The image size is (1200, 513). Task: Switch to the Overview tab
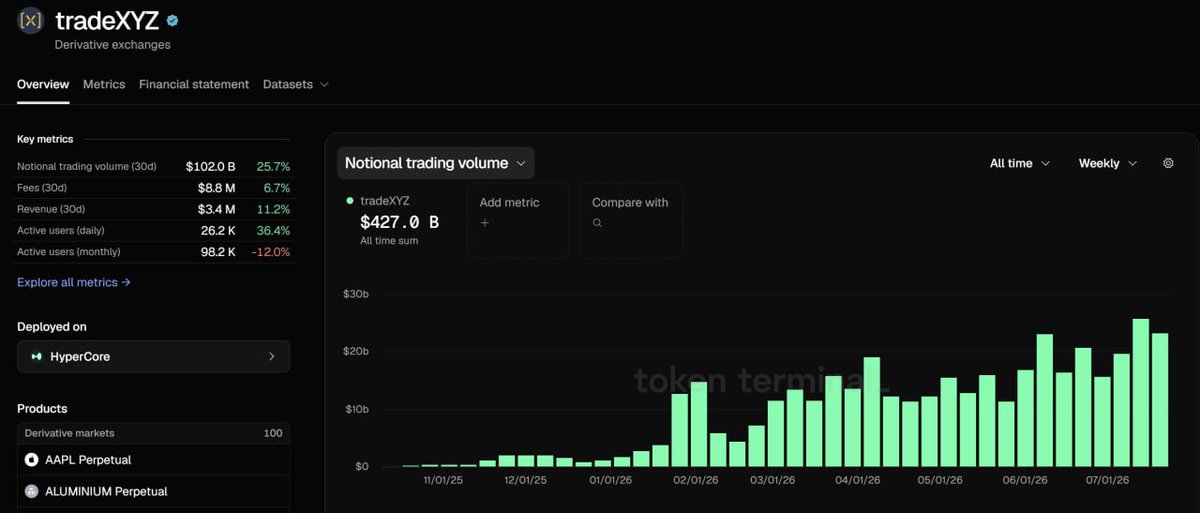pyautogui.click(x=43, y=84)
